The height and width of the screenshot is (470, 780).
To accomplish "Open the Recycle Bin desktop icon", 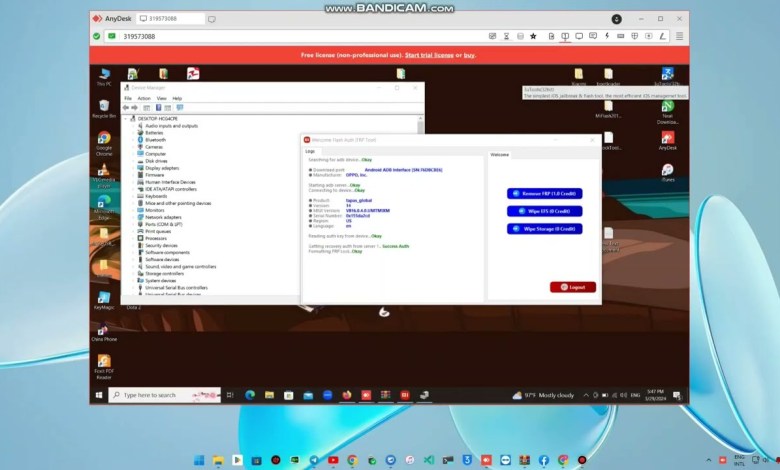I will click(104, 107).
